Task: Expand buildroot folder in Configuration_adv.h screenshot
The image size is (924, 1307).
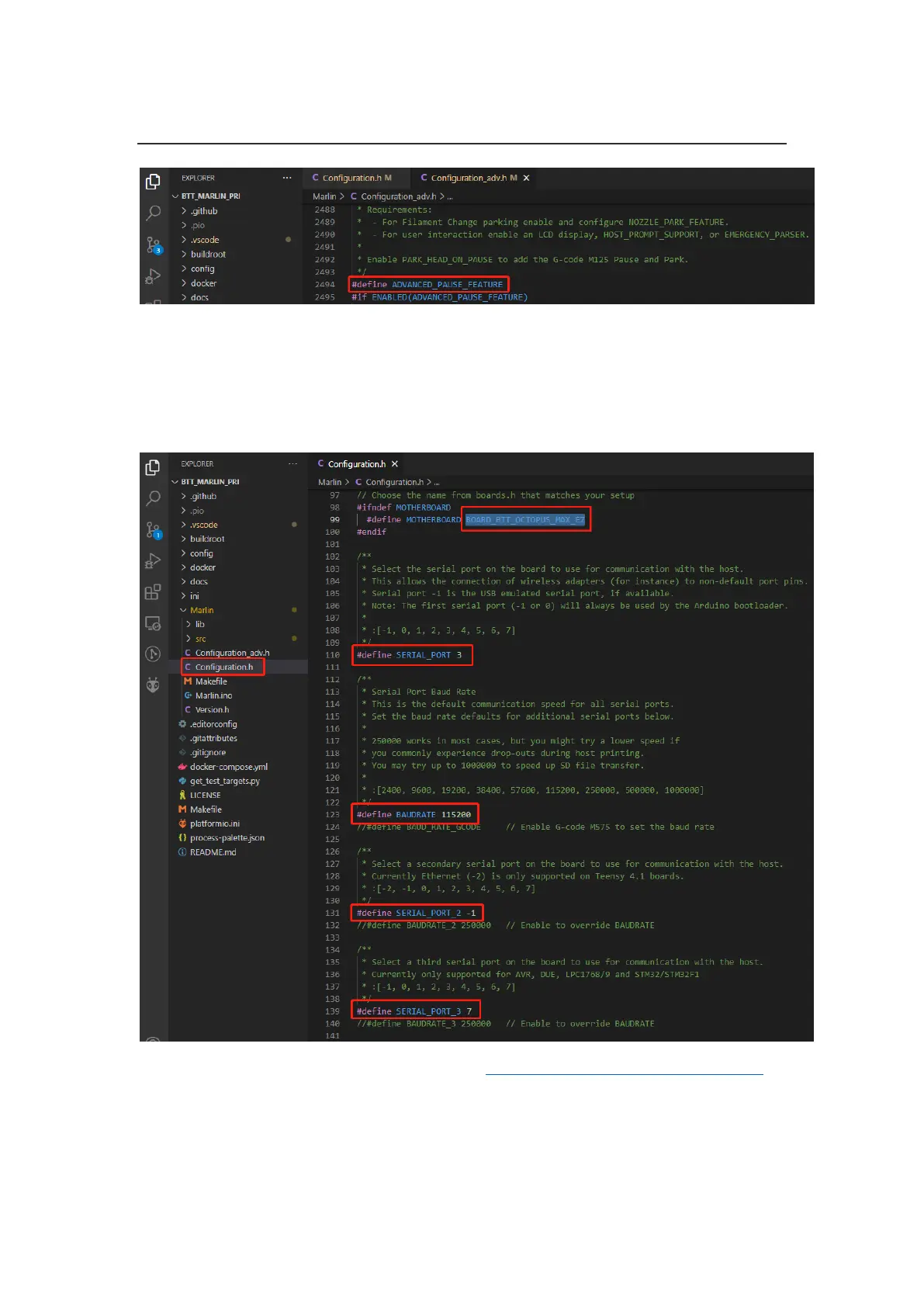Action: click(x=184, y=255)
